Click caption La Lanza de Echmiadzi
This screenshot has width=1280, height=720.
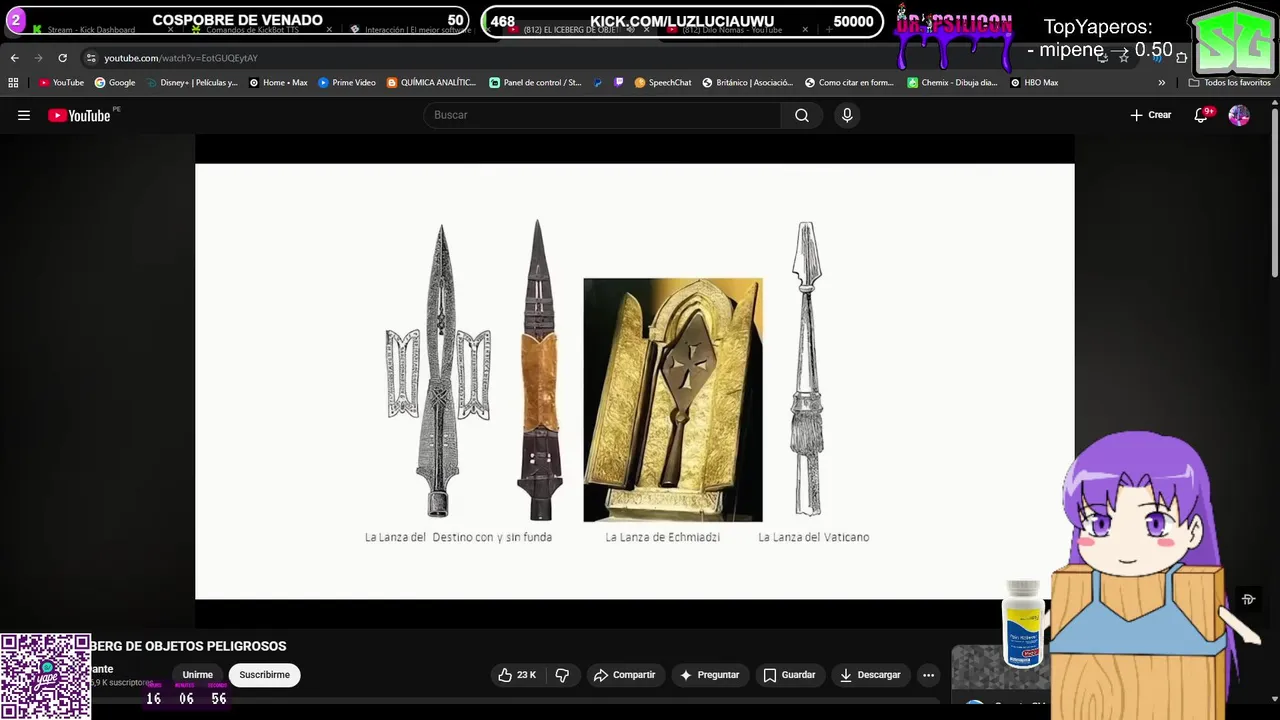(x=662, y=537)
